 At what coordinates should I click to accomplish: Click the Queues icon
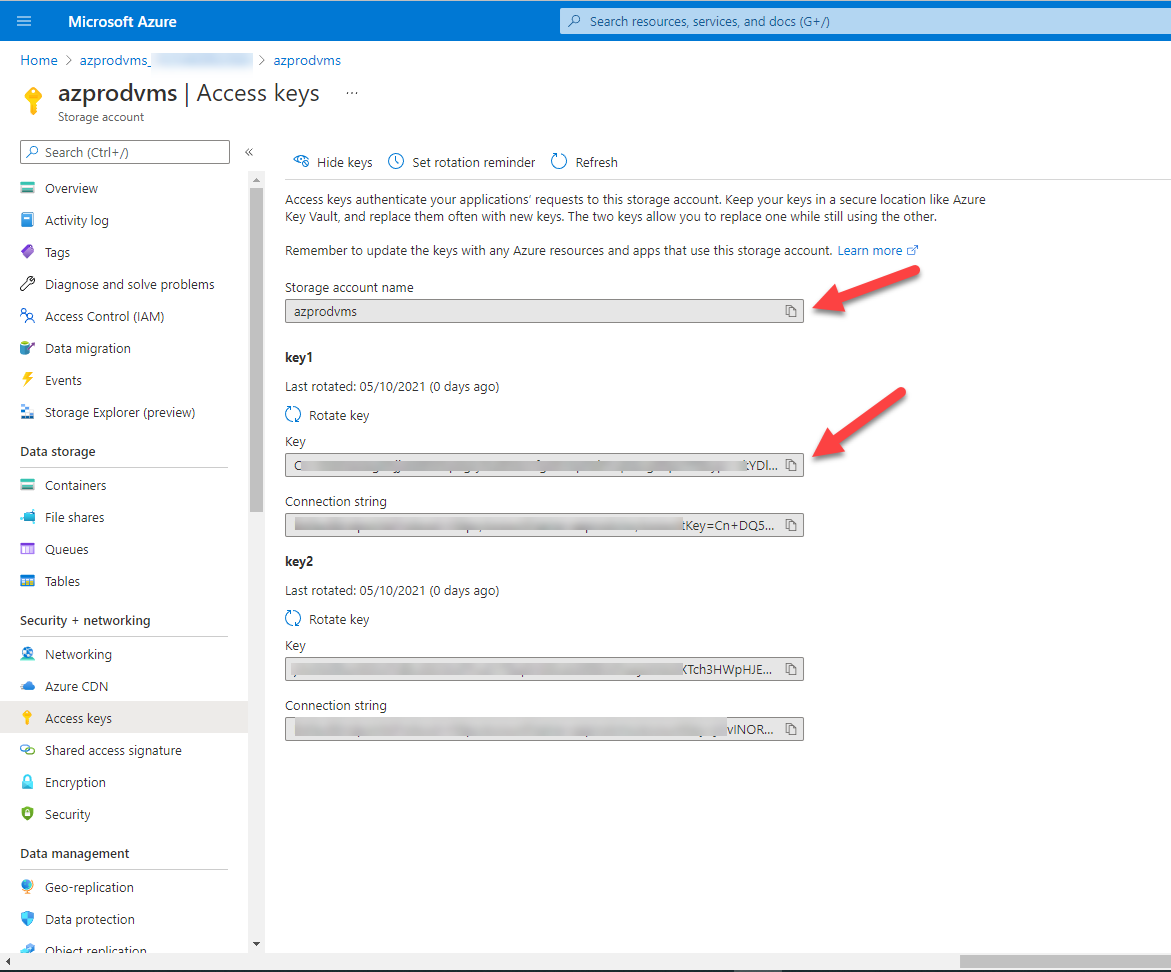pos(28,549)
